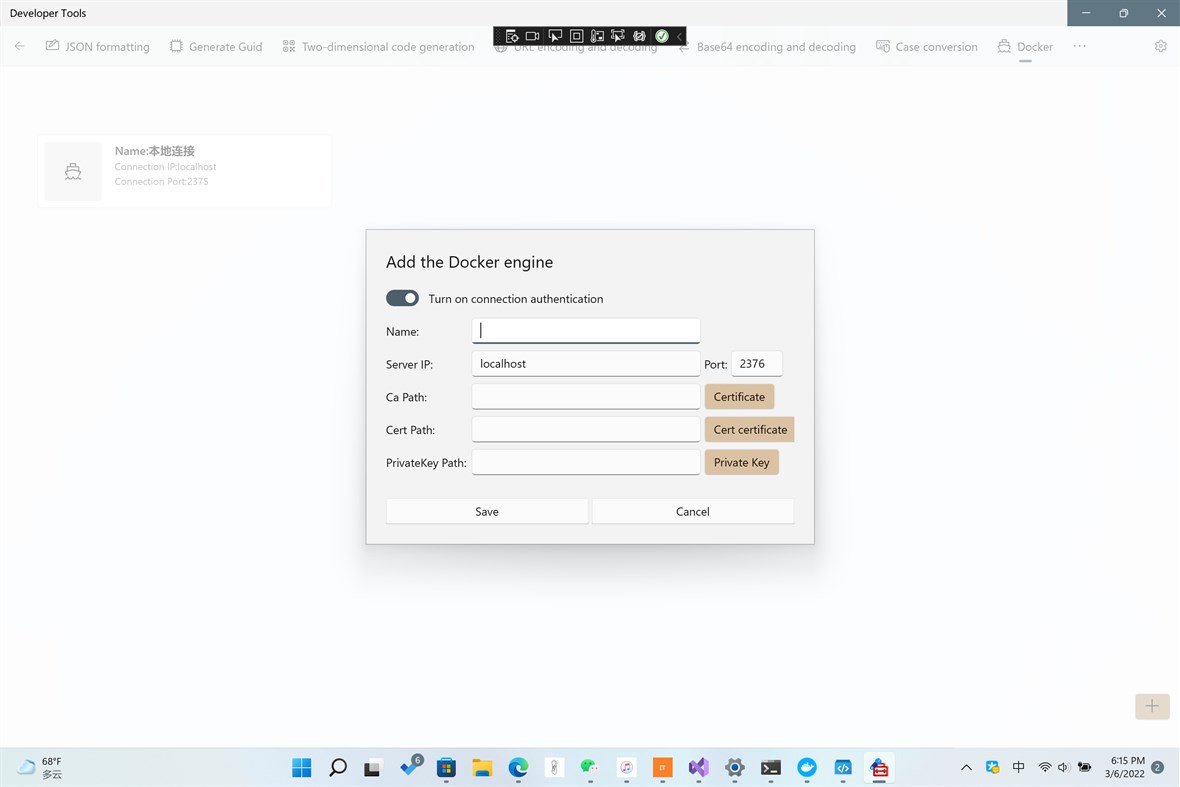This screenshot has width=1180, height=787.
Task: Browse for the CA with Certificate button
Action: click(739, 397)
